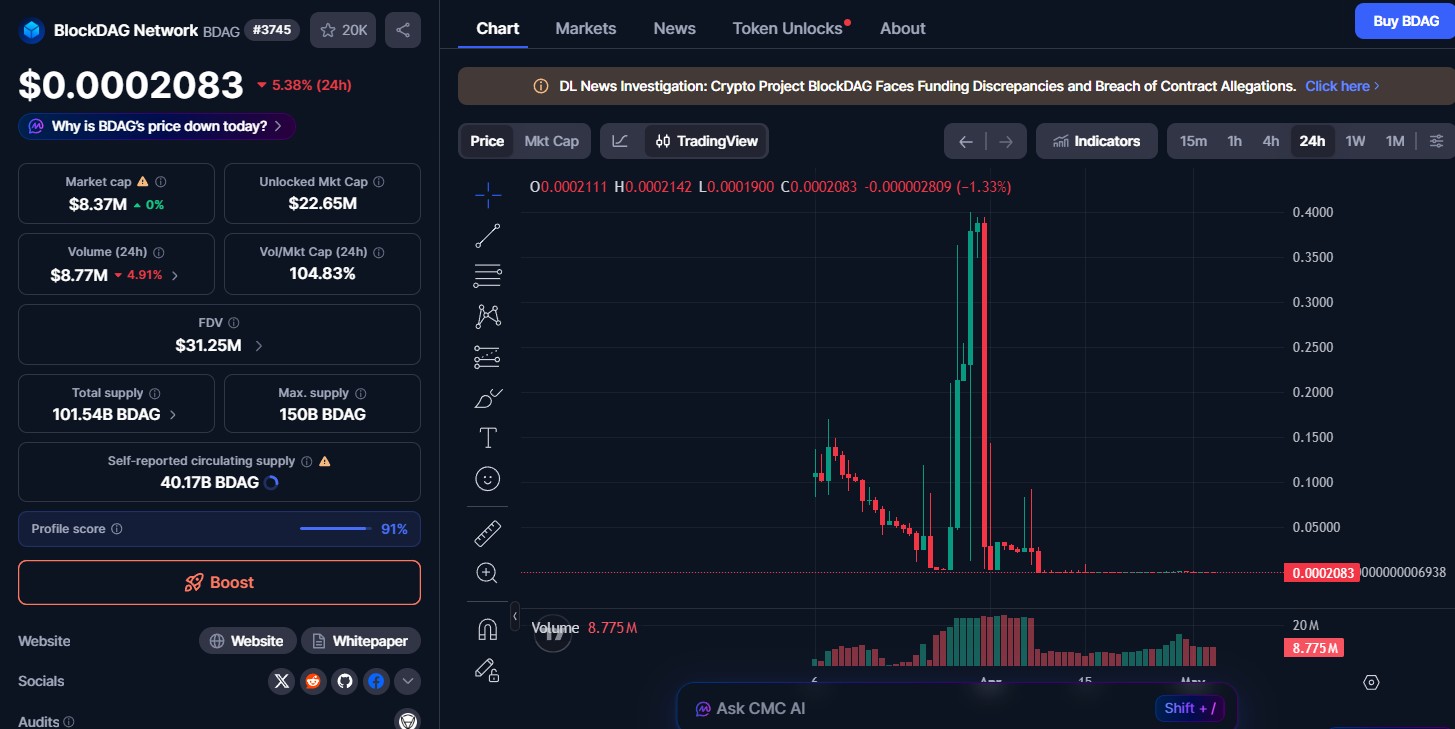Set chart interval to 4h
The width and height of the screenshot is (1455, 729).
pos(1271,141)
